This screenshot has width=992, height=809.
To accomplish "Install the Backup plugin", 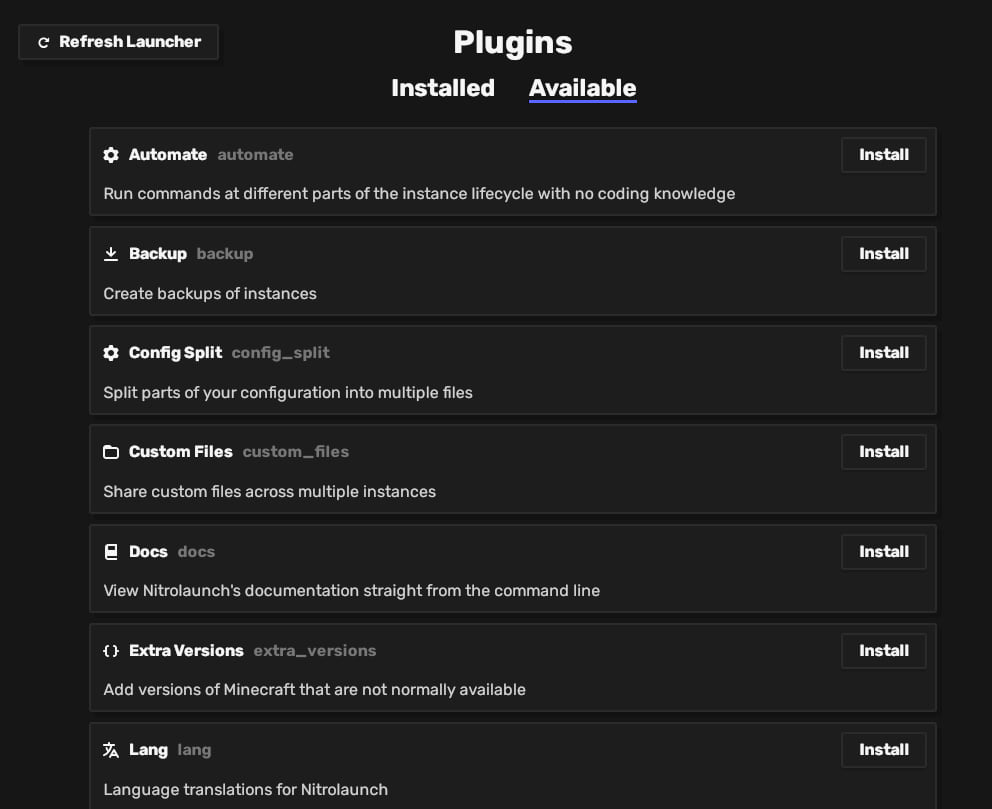I will [883, 254].
